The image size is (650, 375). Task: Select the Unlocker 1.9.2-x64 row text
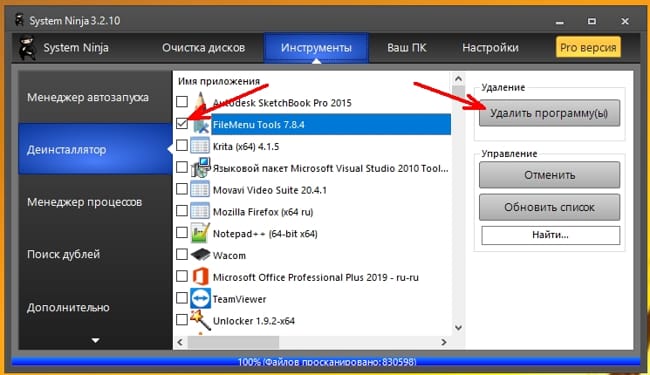(x=254, y=321)
